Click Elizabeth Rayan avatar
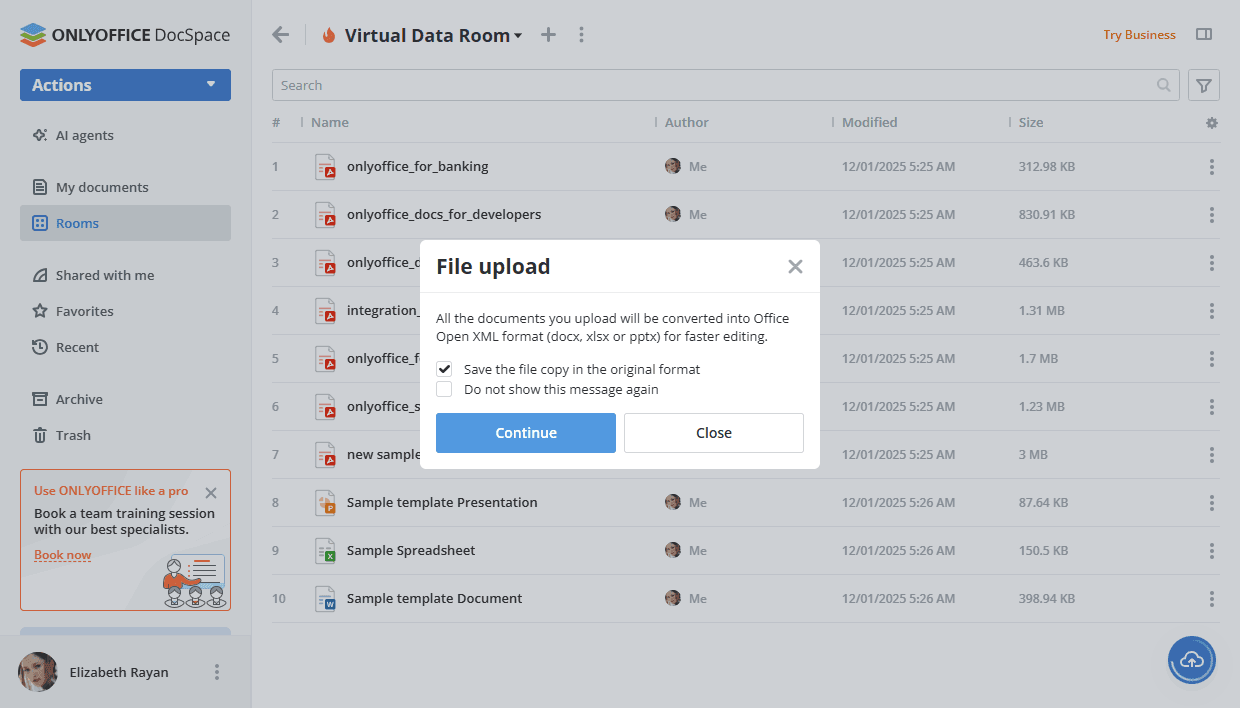 click(x=37, y=672)
